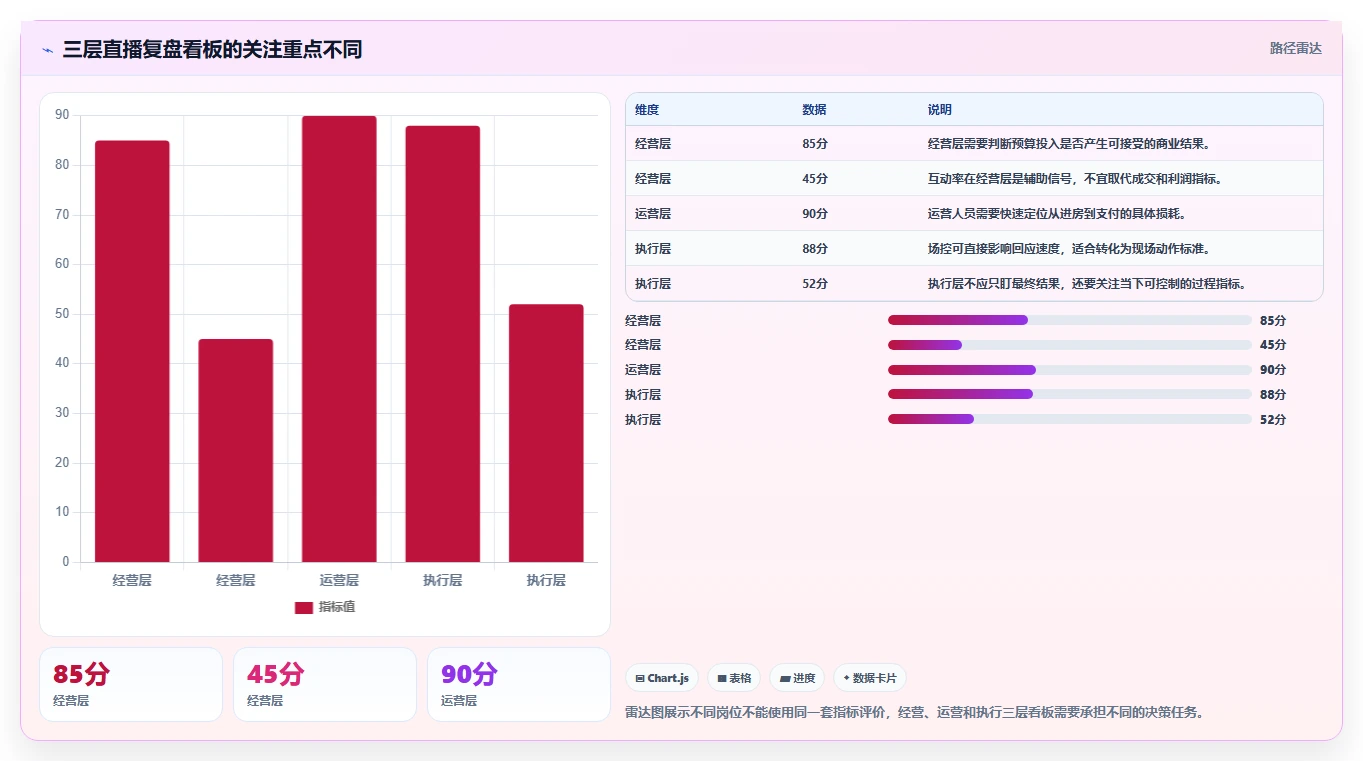Click the table row about 从进房到支付的具体损耗
This screenshot has height=761, width=1363.
pos(974,213)
